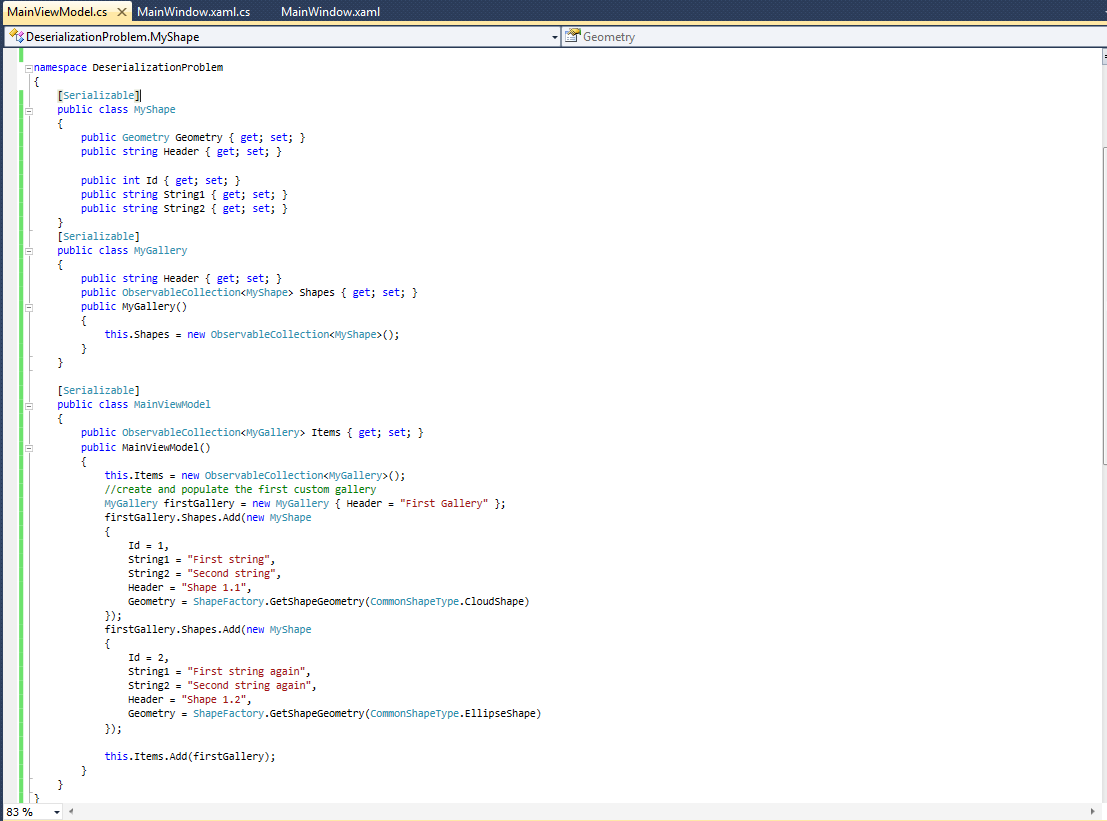Click the horizontal scrollbar left arrow
This screenshot has width=1107, height=821.
[73, 812]
